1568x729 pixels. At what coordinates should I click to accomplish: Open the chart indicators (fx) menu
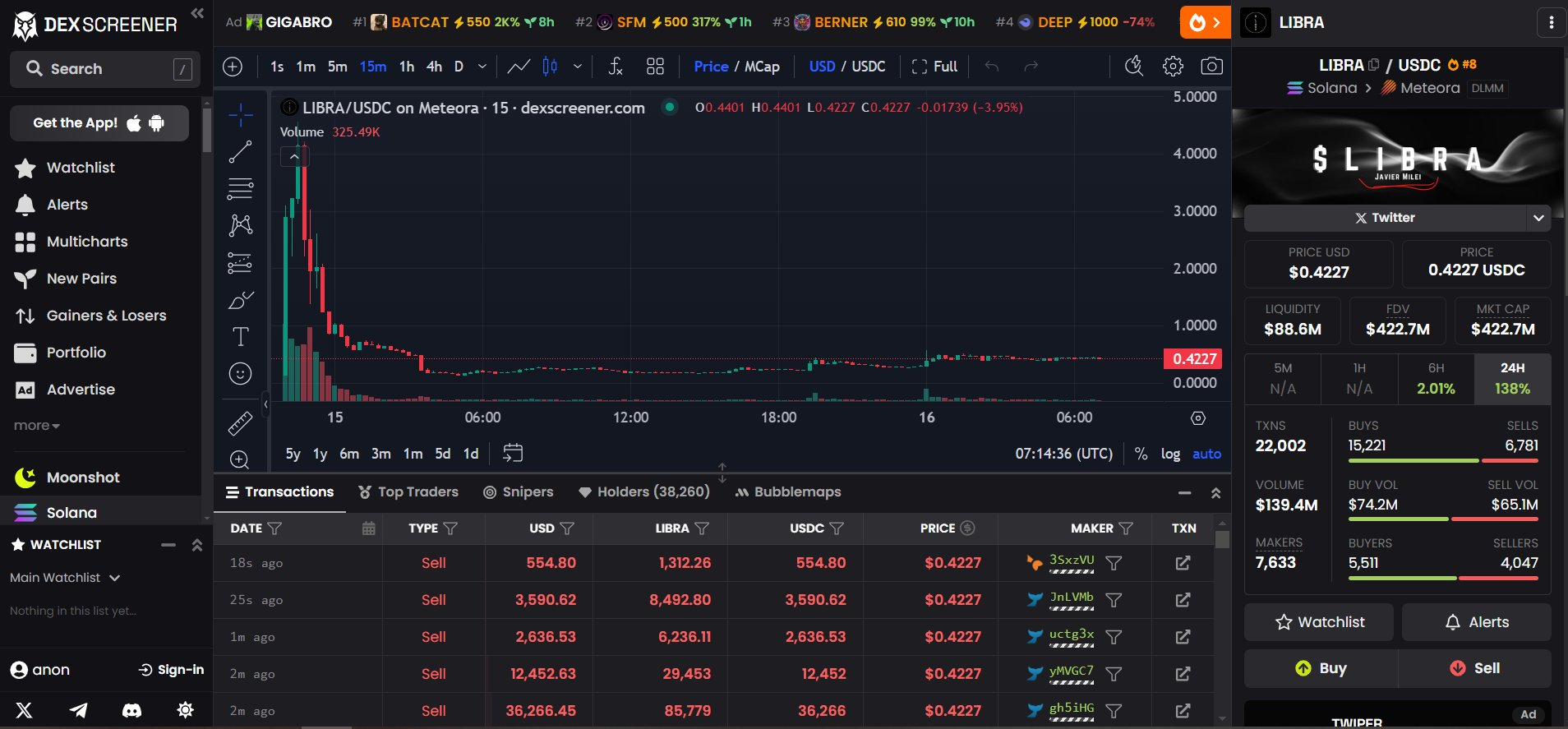615,67
